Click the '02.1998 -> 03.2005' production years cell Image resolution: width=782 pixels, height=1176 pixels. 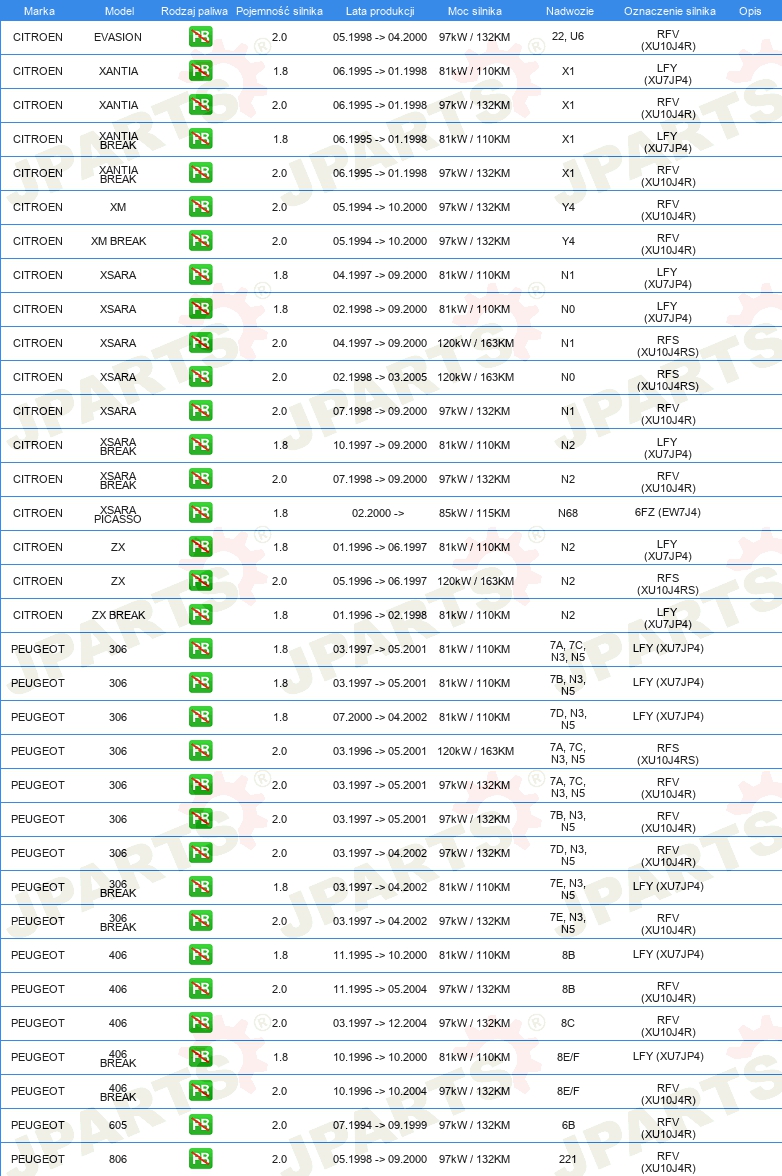pos(380,376)
